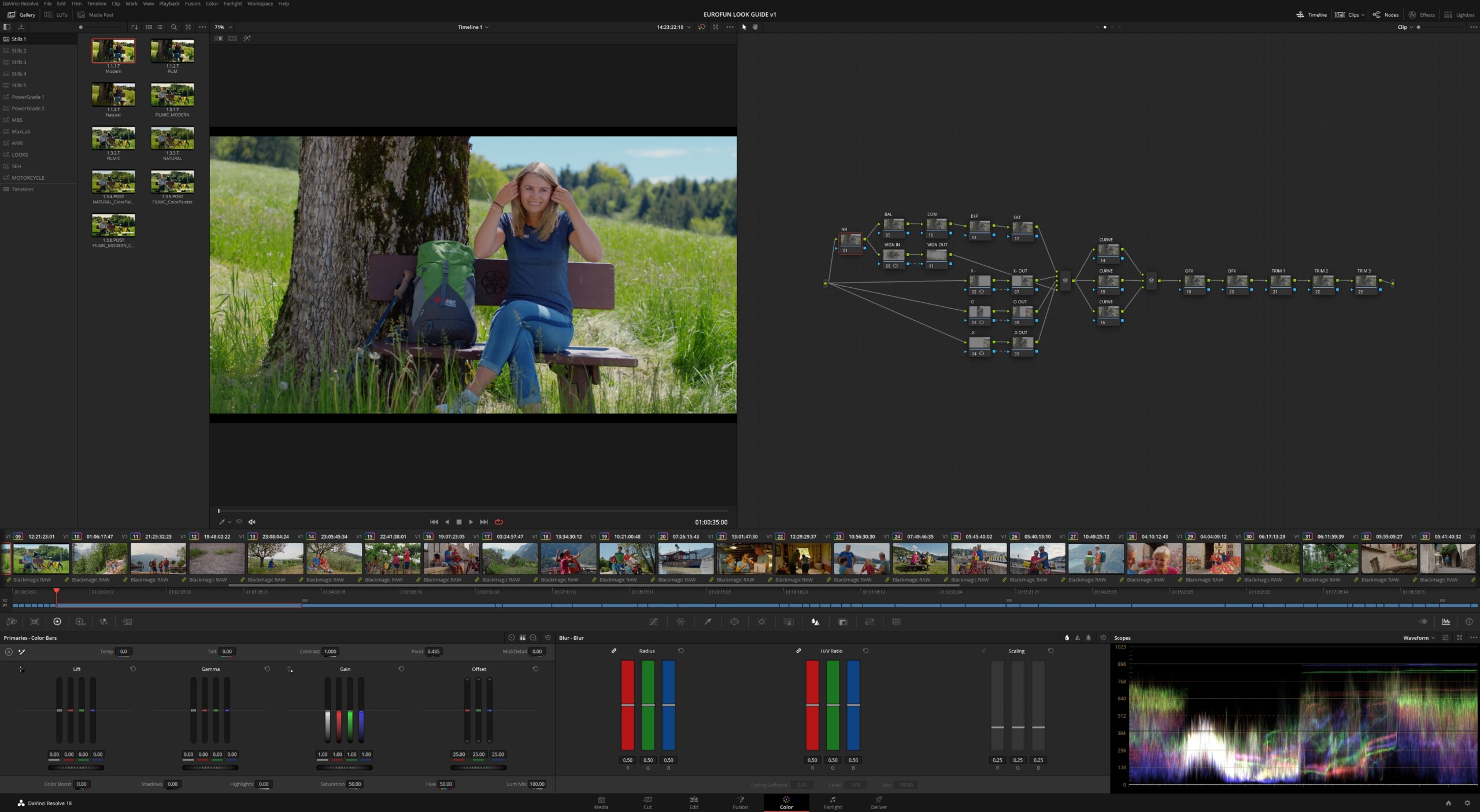
Task: Adjust the red Radius blur slider
Action: (x=627, y=705)
